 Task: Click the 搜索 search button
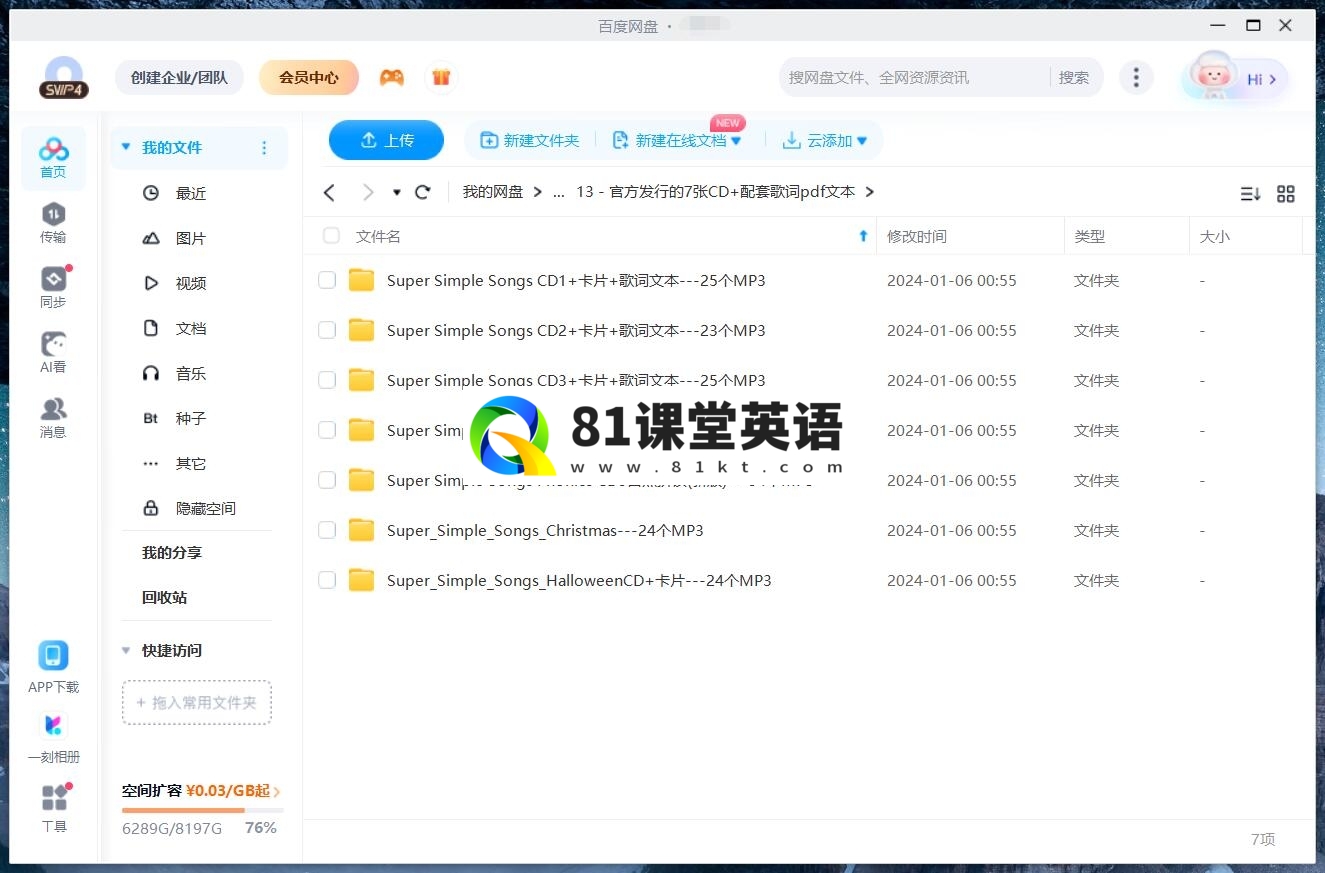point(1073,77)
